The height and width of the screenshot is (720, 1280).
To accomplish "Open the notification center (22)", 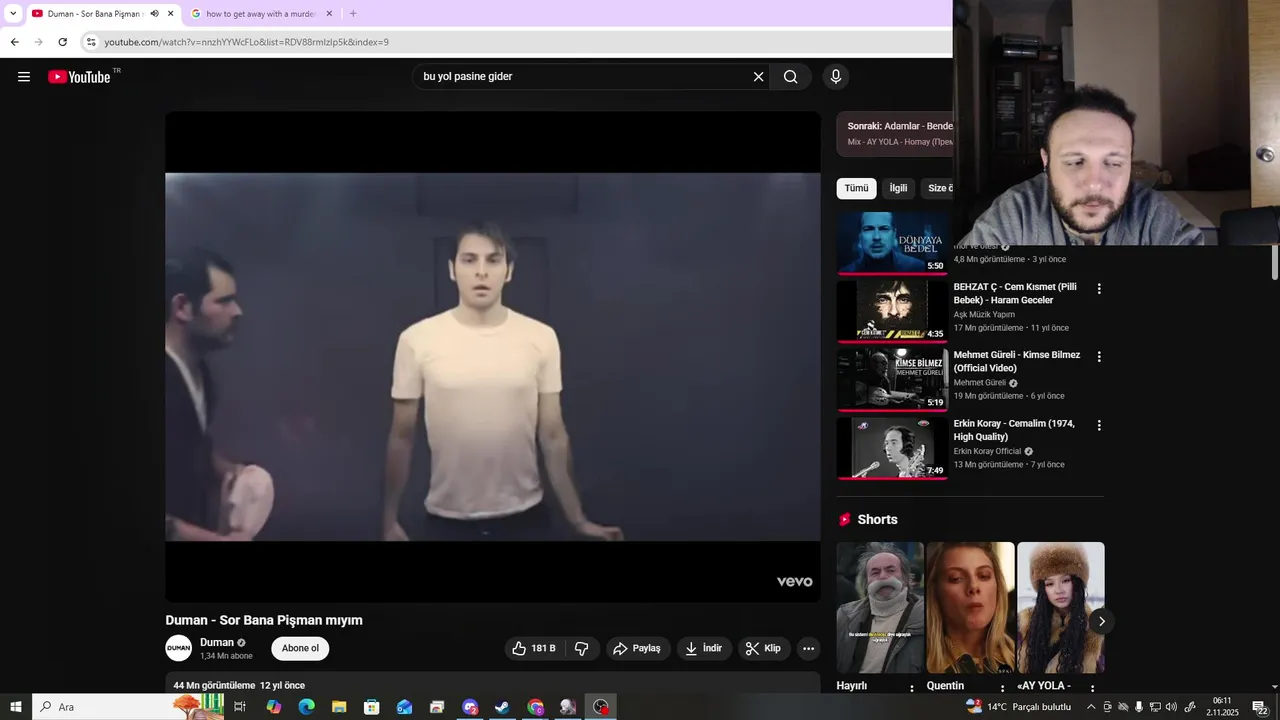I will (x=1260, y=707).
